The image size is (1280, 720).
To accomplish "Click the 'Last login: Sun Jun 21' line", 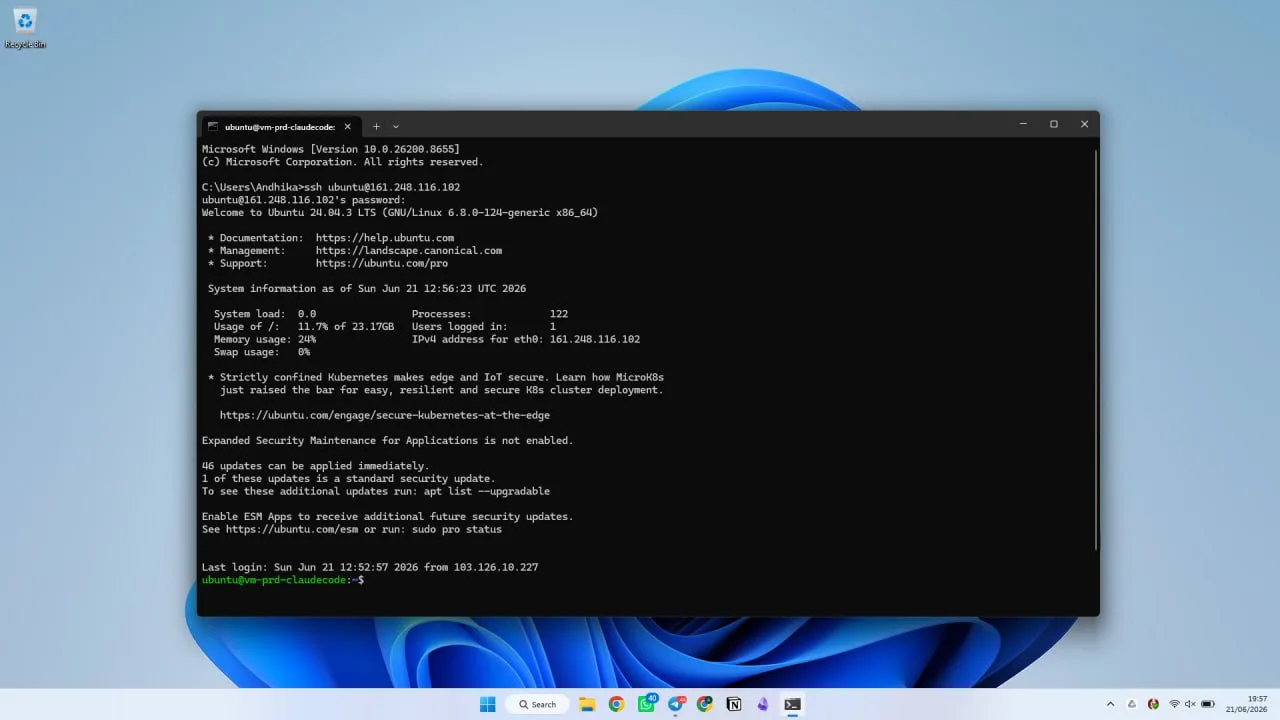I will [x=370, y=567].
